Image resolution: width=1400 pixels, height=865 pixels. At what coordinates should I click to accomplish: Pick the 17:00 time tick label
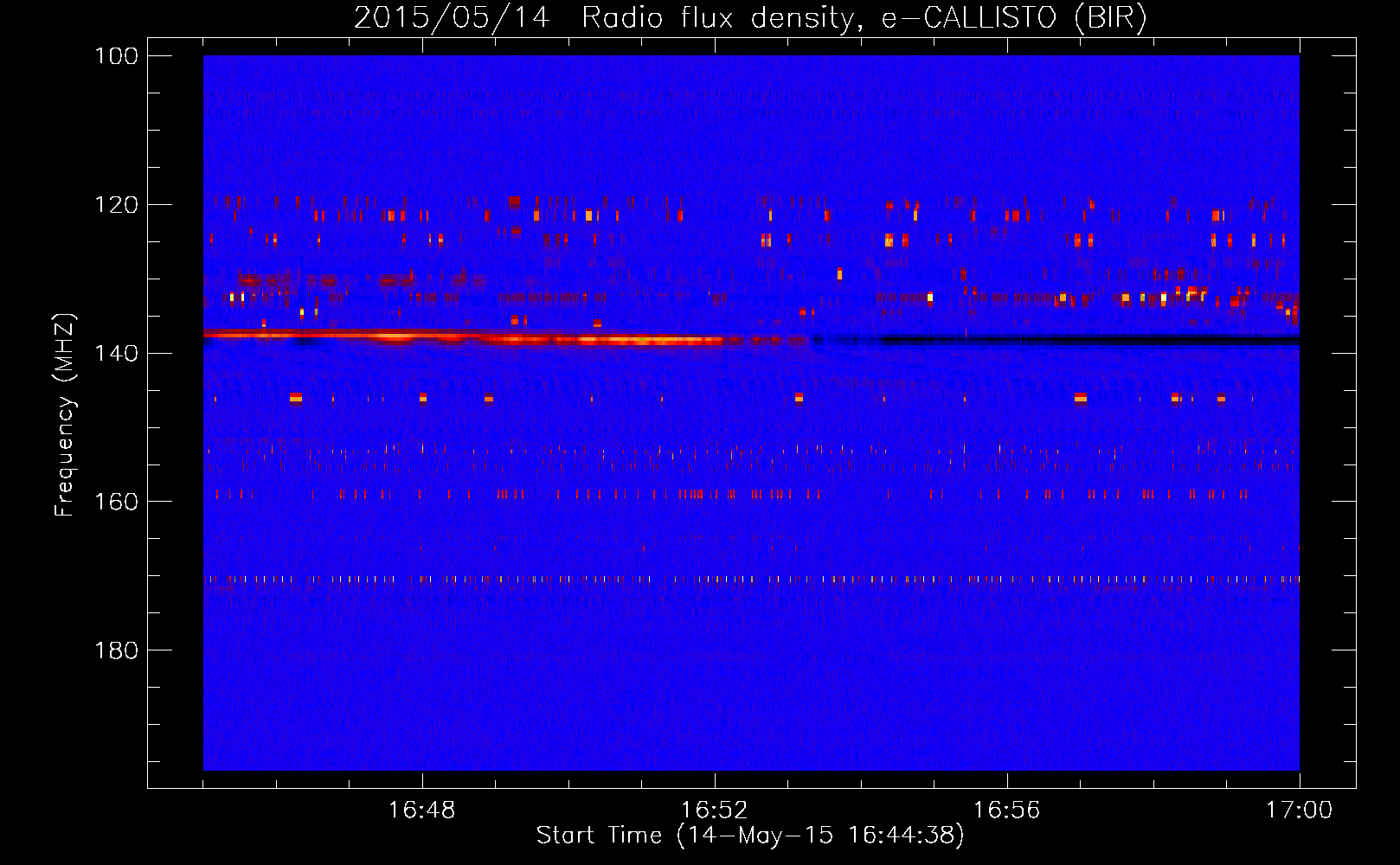tap(1300, 810)
